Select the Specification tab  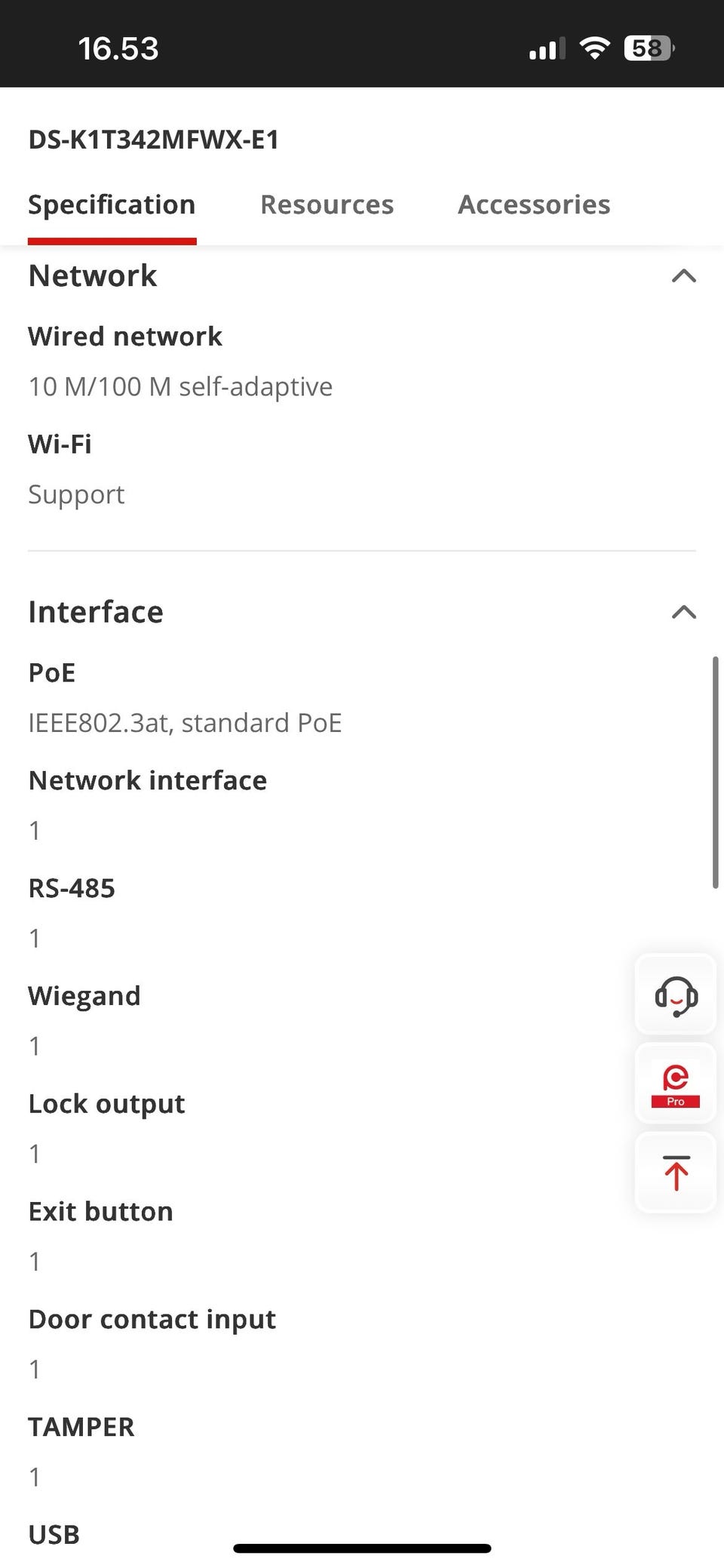coord(112,204)
